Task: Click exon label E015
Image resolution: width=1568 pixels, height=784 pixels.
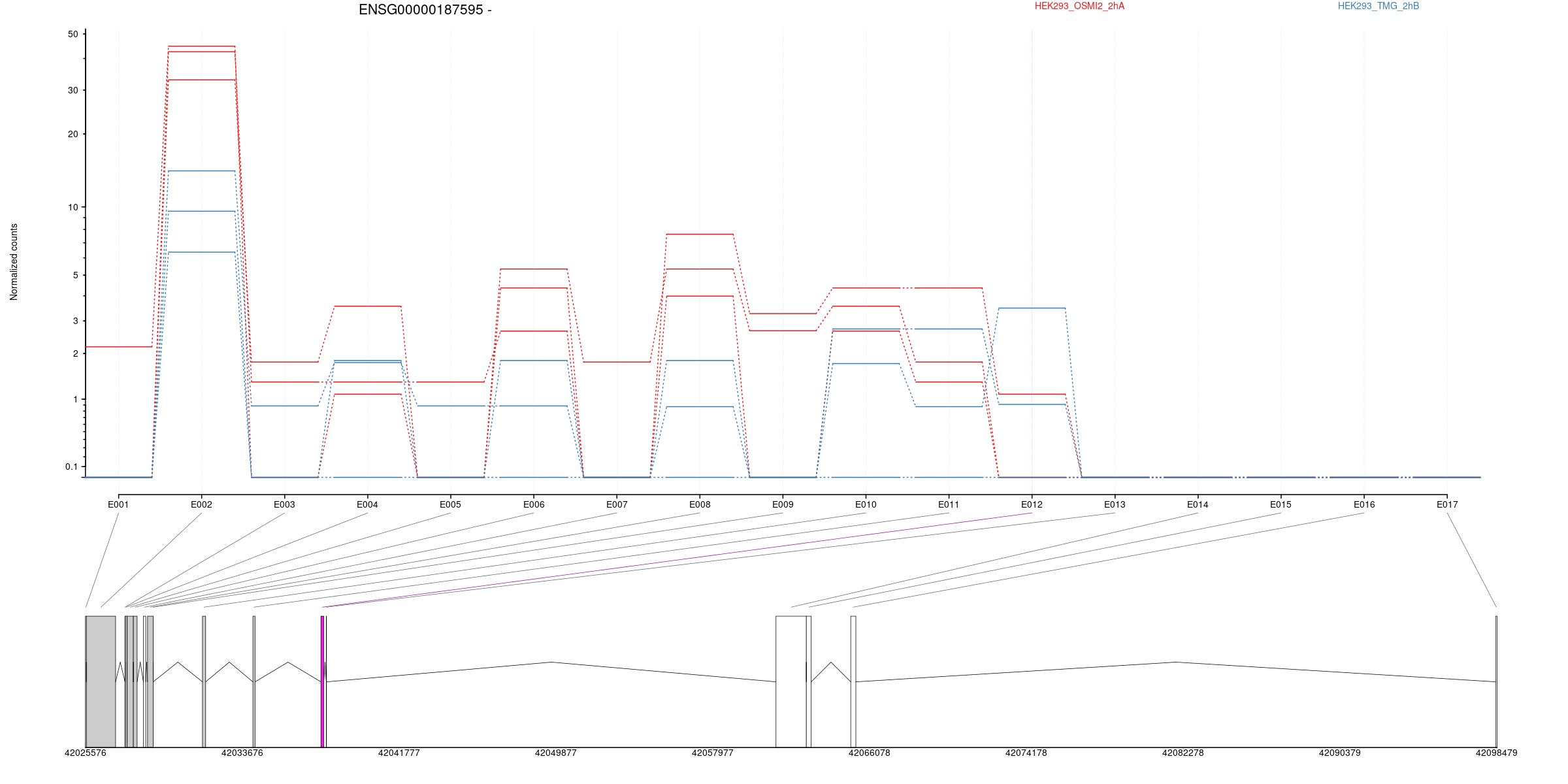Action: tap(1281, 504)
